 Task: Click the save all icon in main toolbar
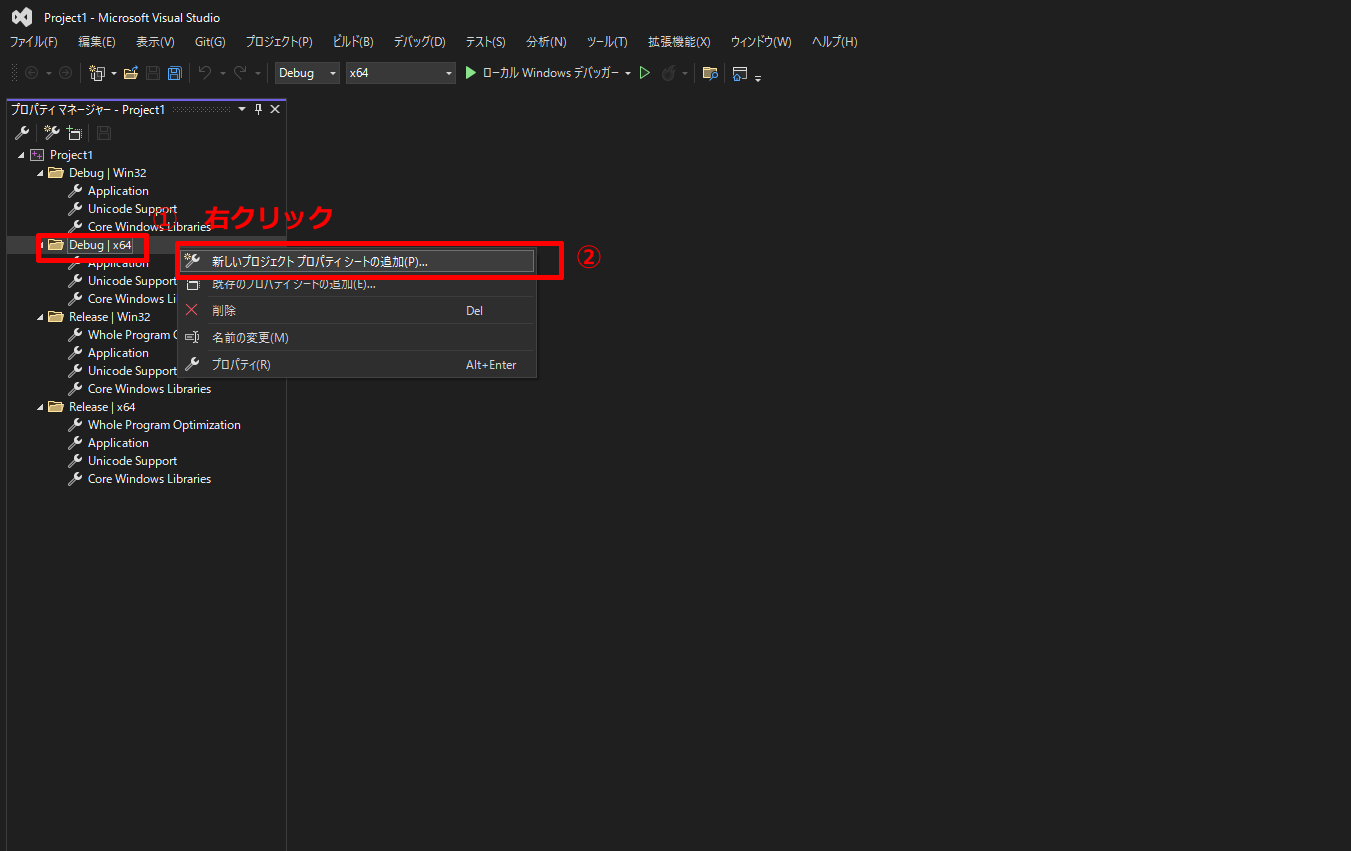coord(175,73)
